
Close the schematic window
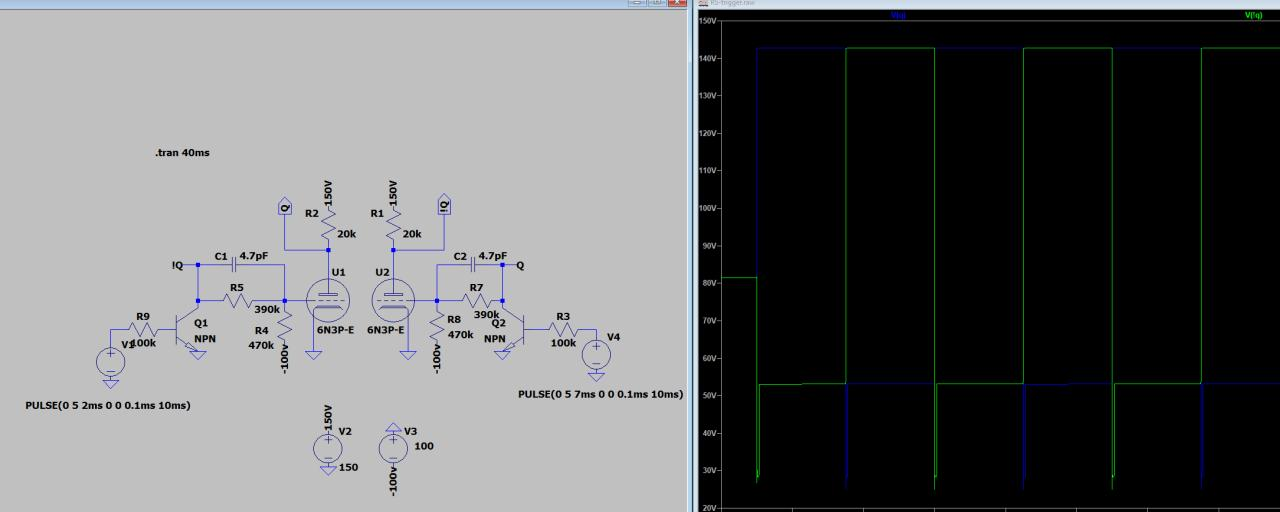click(x=677, y=3)
